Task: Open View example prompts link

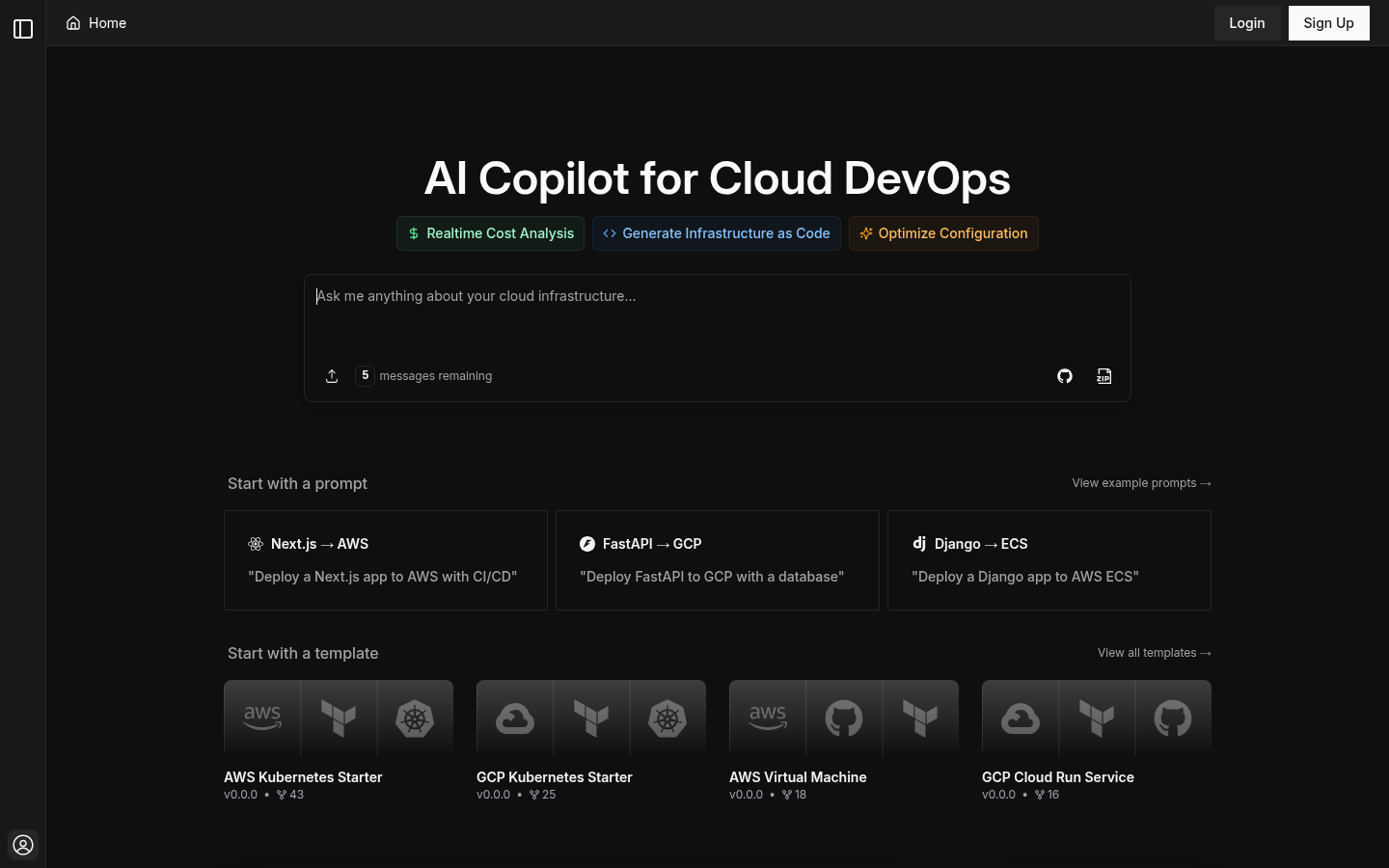Action: 1141,483
